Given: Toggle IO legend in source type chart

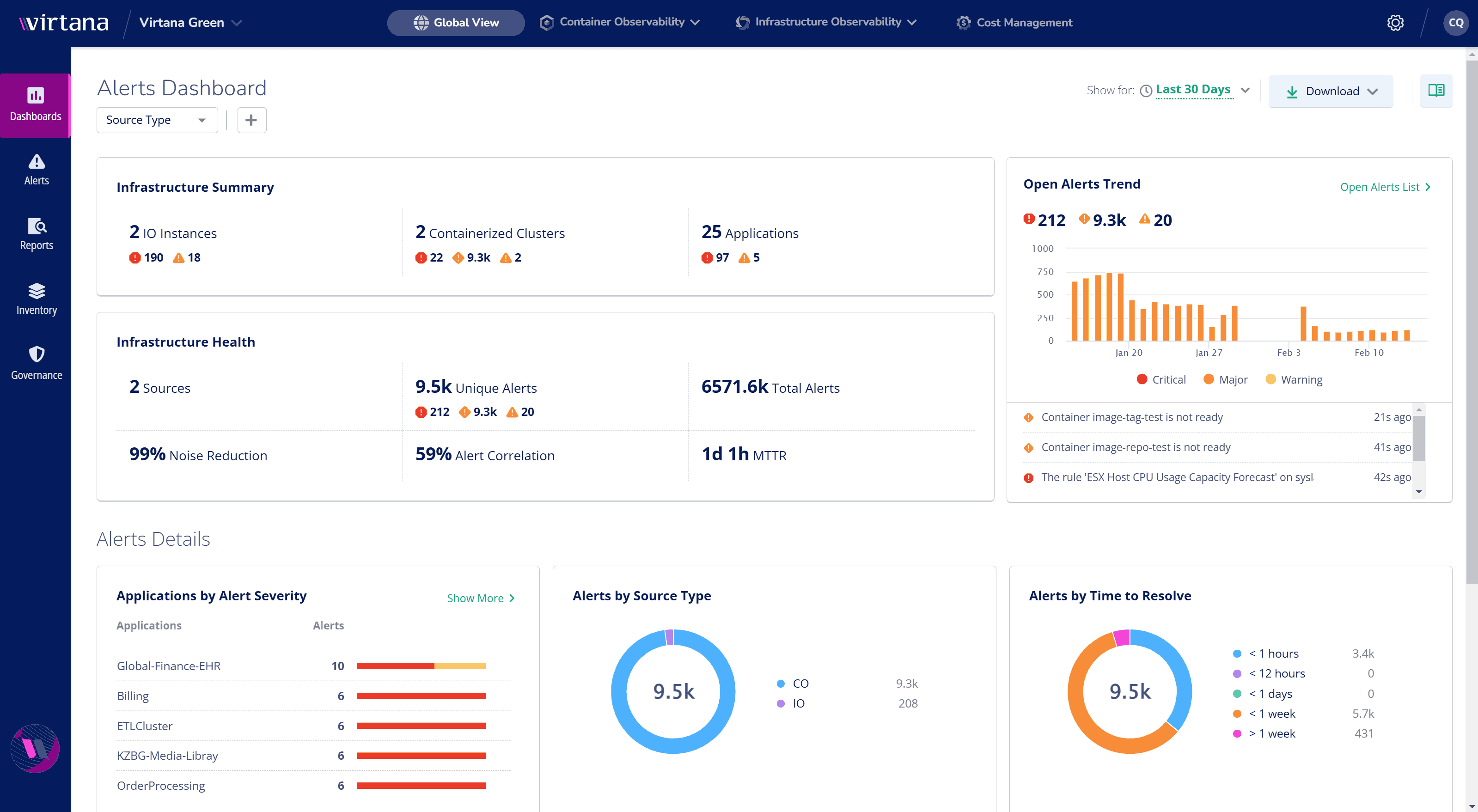Looking at the screenshot, I should 791,703.
